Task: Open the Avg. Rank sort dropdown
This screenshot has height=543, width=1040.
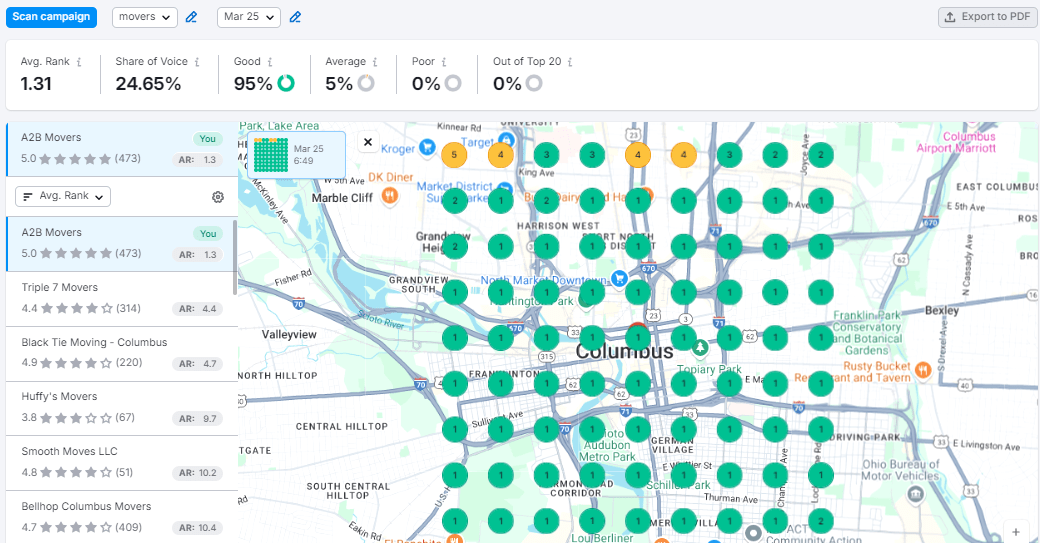Action: (63, 196)
